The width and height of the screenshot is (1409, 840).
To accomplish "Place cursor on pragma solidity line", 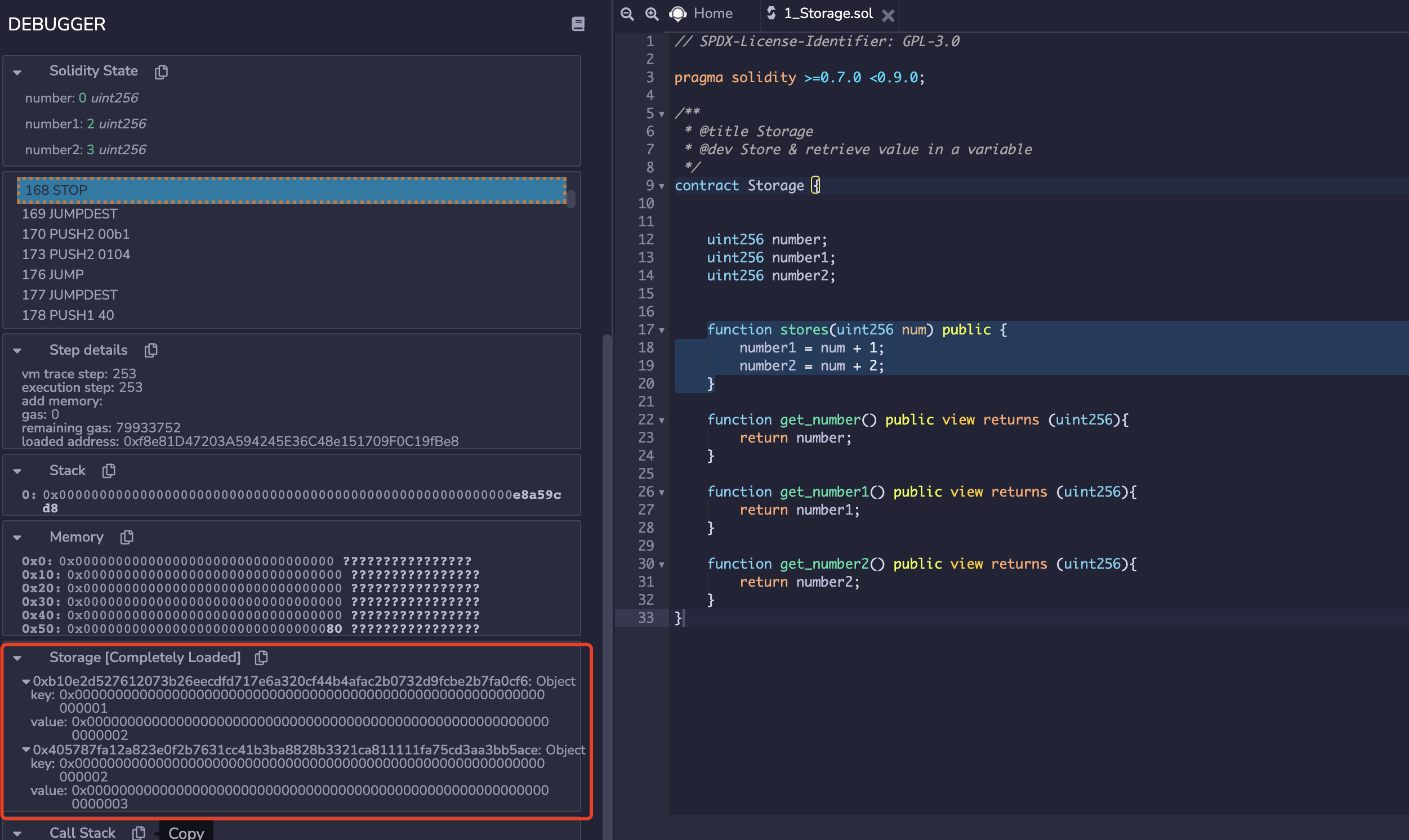I will click(799, 78).
